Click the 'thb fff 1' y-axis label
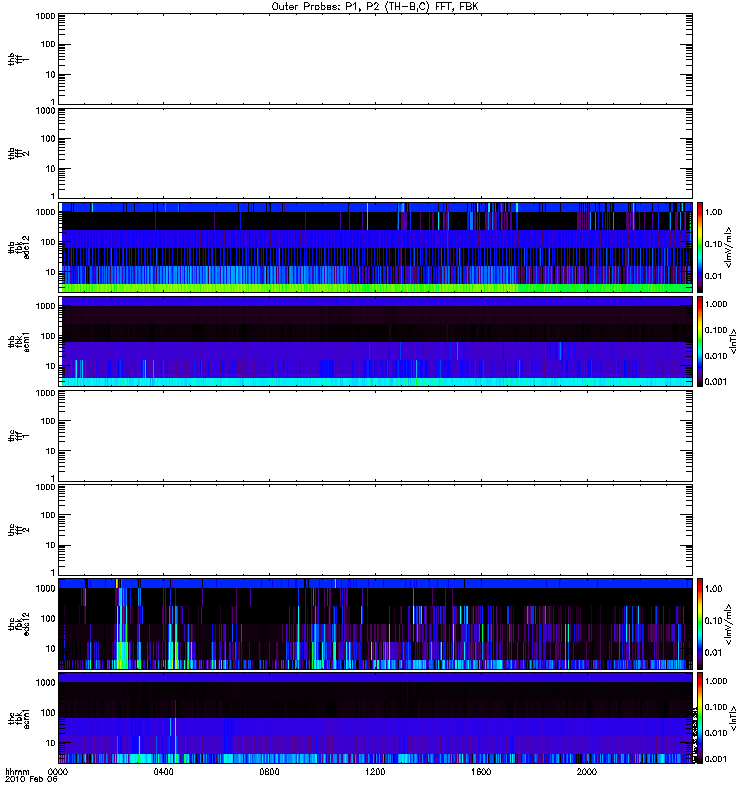 pos(18,59)
